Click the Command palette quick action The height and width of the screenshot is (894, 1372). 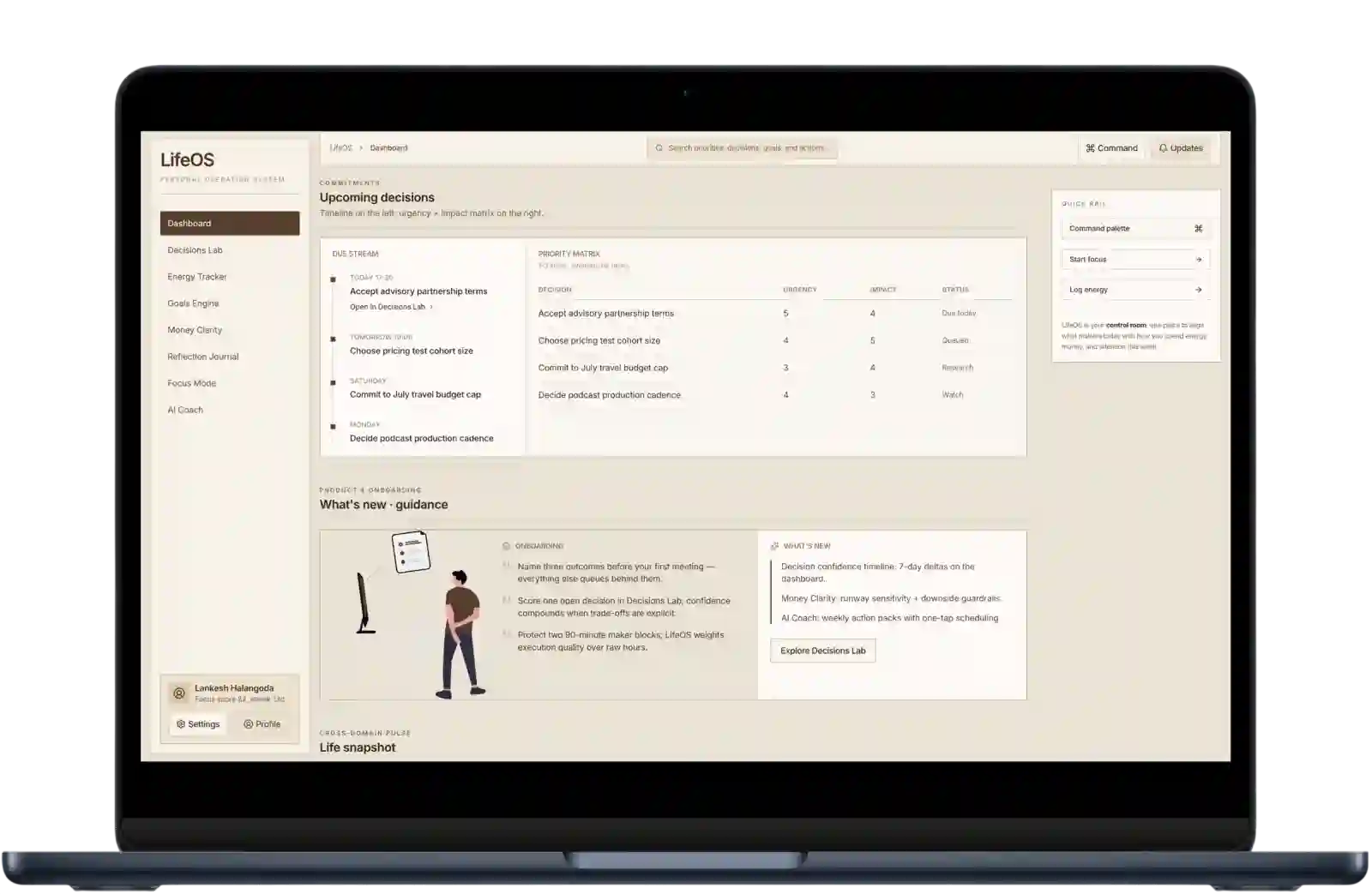click(1135, 229)
